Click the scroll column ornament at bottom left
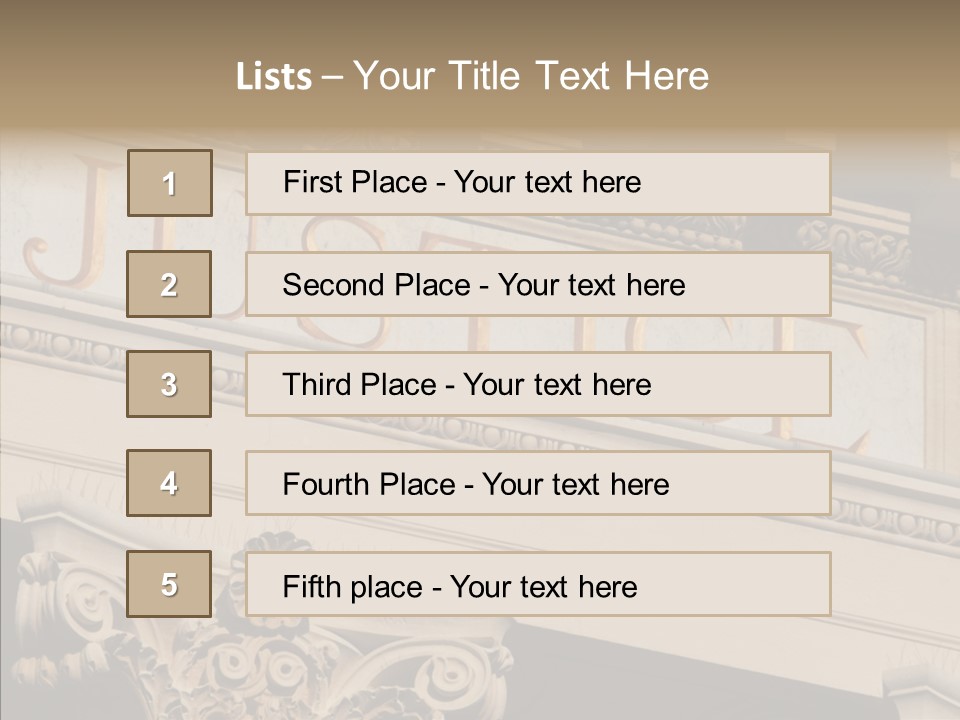 click(x=70, y=590)
